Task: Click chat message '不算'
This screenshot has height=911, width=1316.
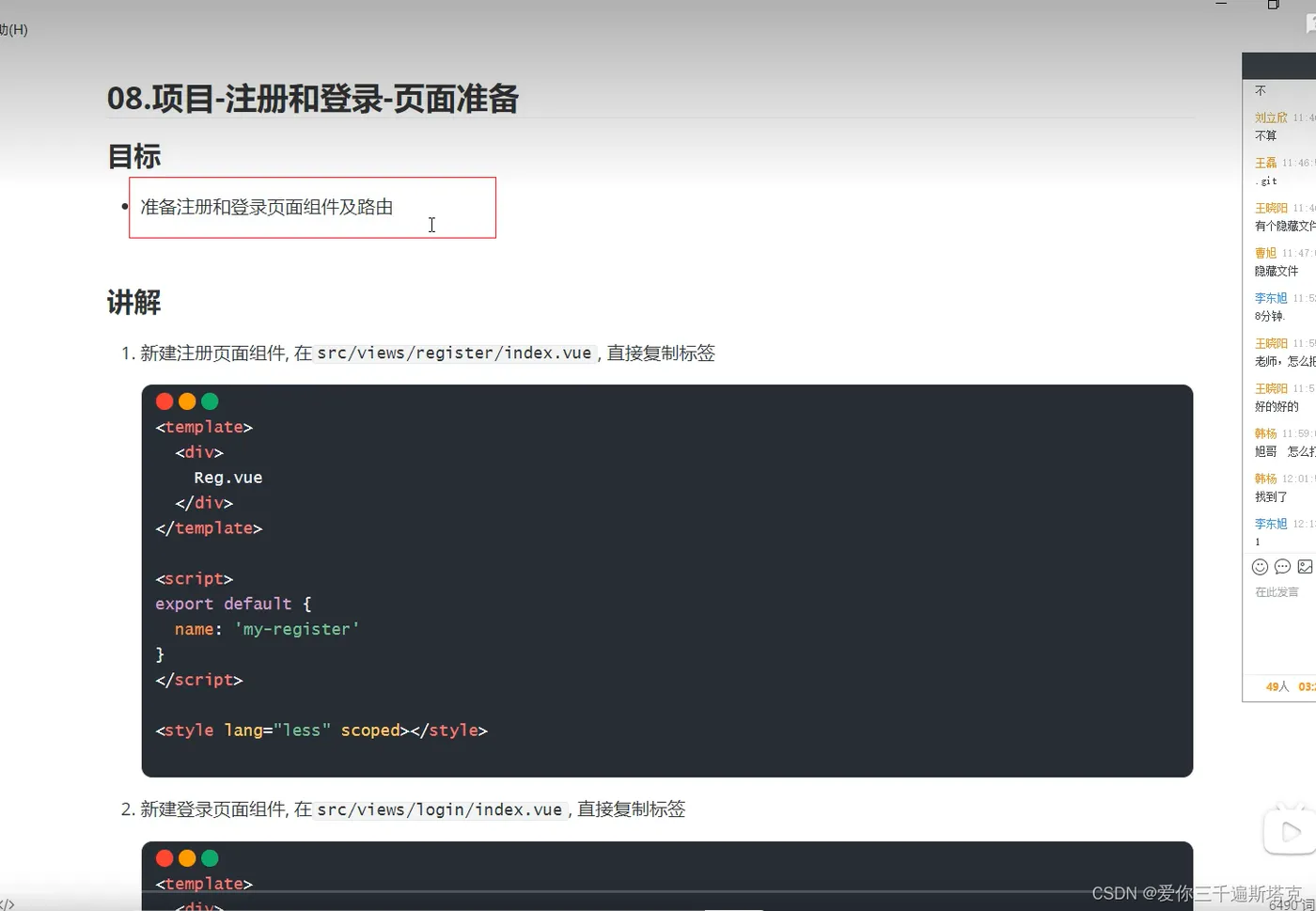Action: [x=1266, y=135]
